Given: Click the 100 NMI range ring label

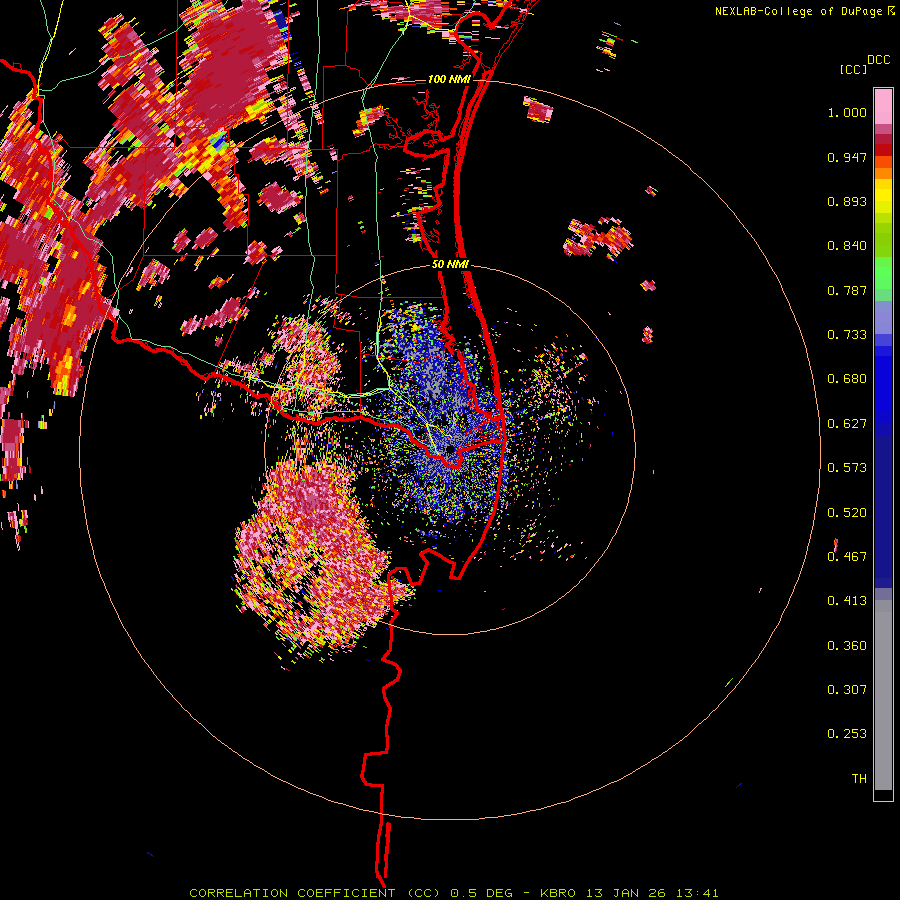Looking at the screenshot, I should pos(448,79).
